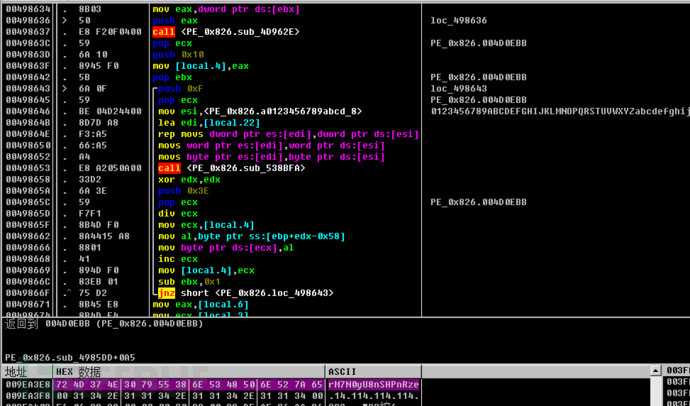Image resolution: width=690 pixels, height=406 pixels.
Task: Click ASCII text rM7N0yU8nSHPnRze
Action: tap(373, 384)
